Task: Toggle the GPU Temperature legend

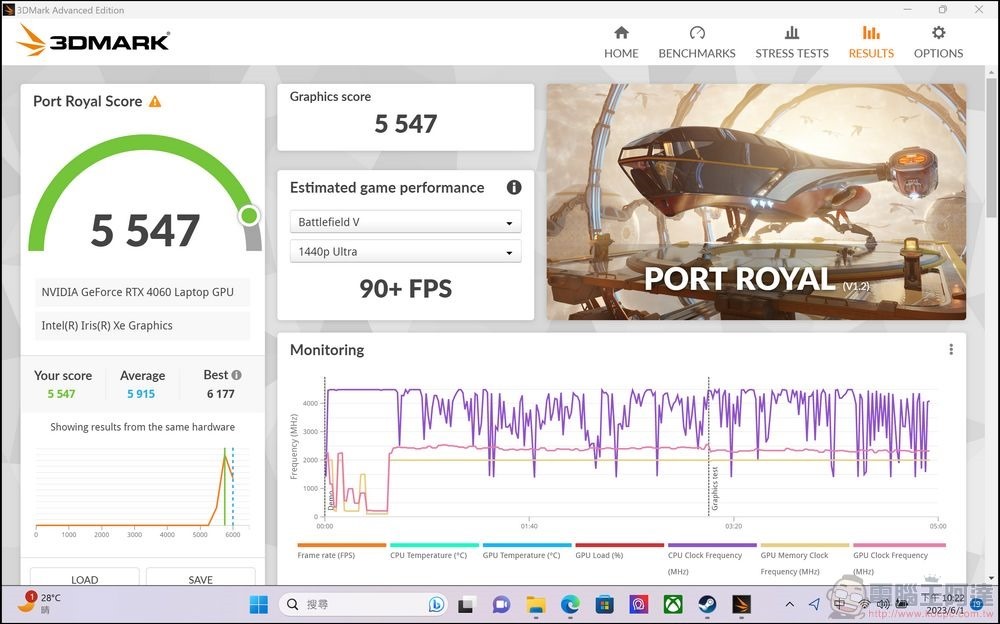Action: point(526,553)
